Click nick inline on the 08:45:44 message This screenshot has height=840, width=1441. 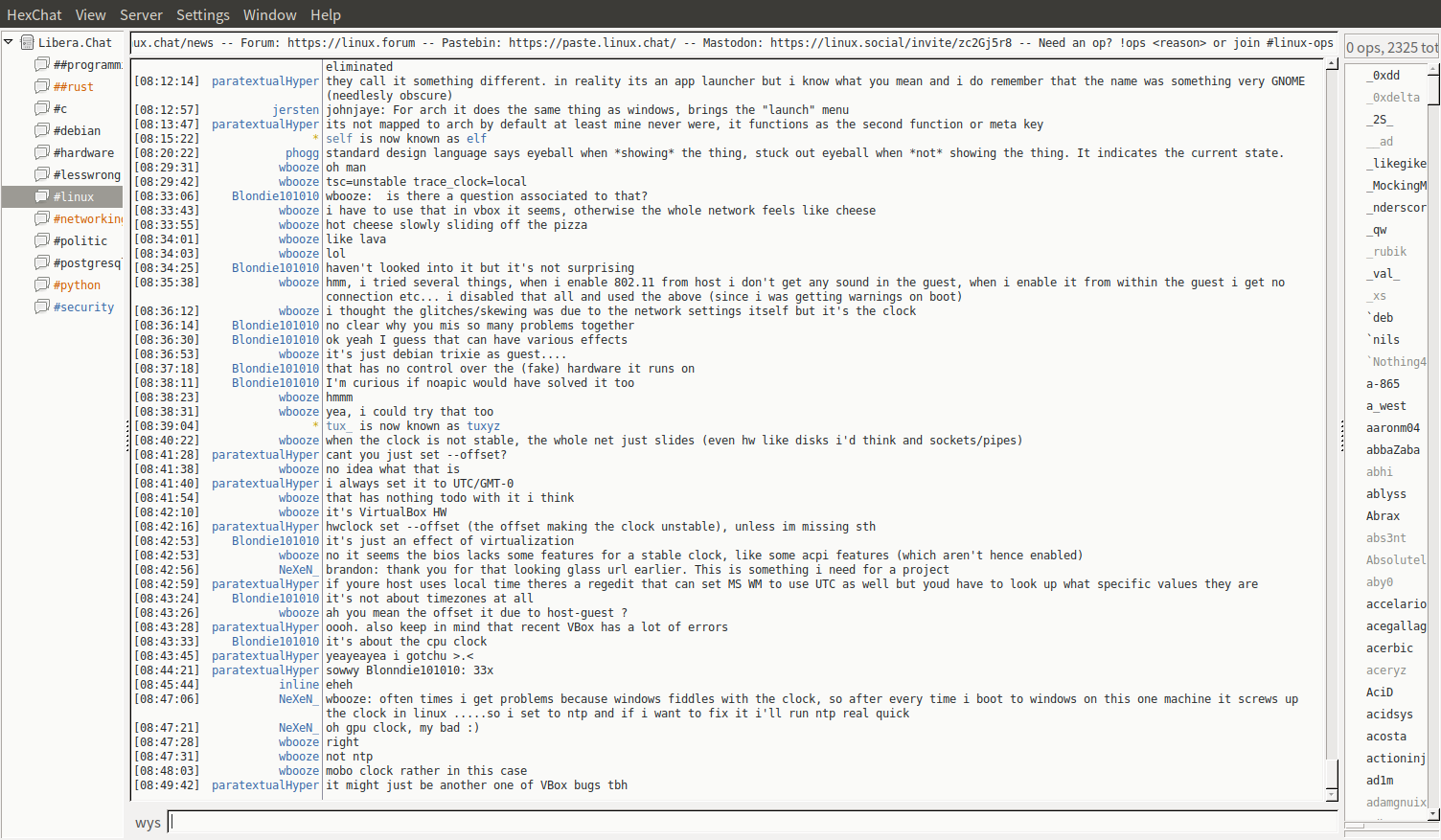coord(299,685)
